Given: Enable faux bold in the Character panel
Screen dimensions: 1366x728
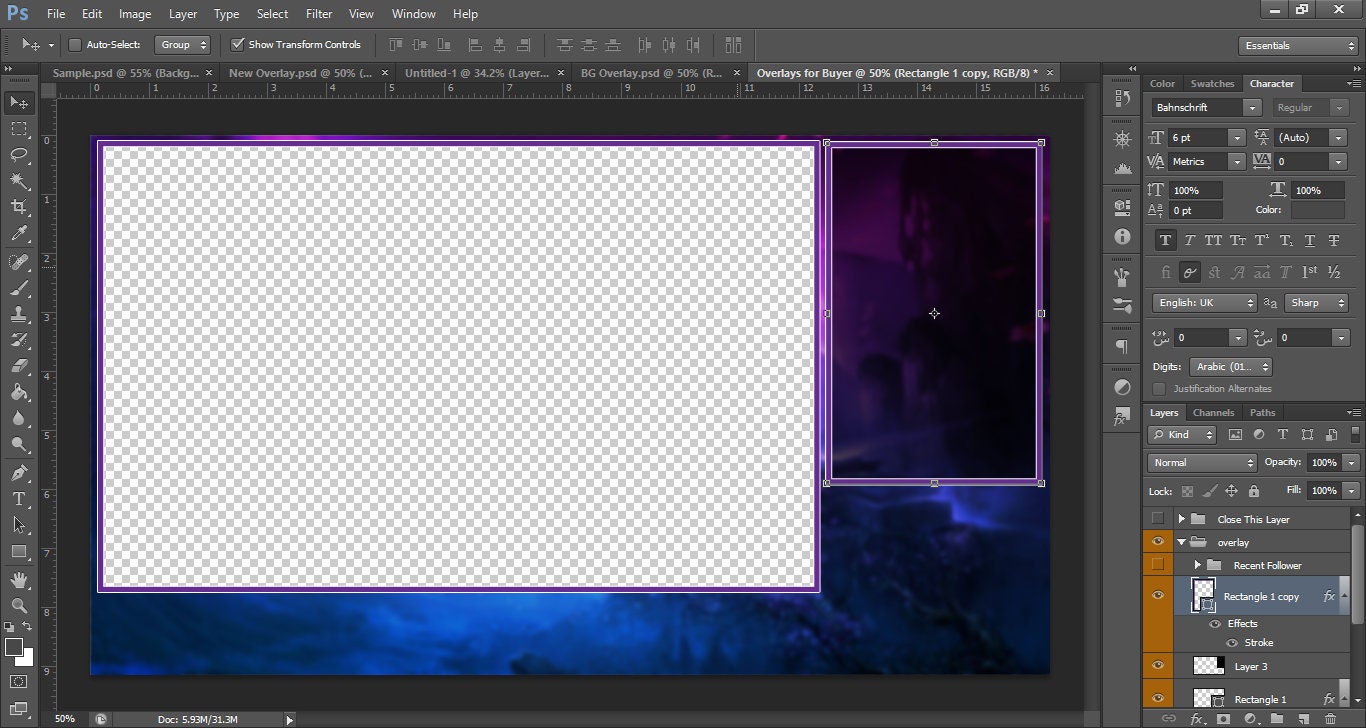Looking at the screenshot, I should coord(1165,239).
